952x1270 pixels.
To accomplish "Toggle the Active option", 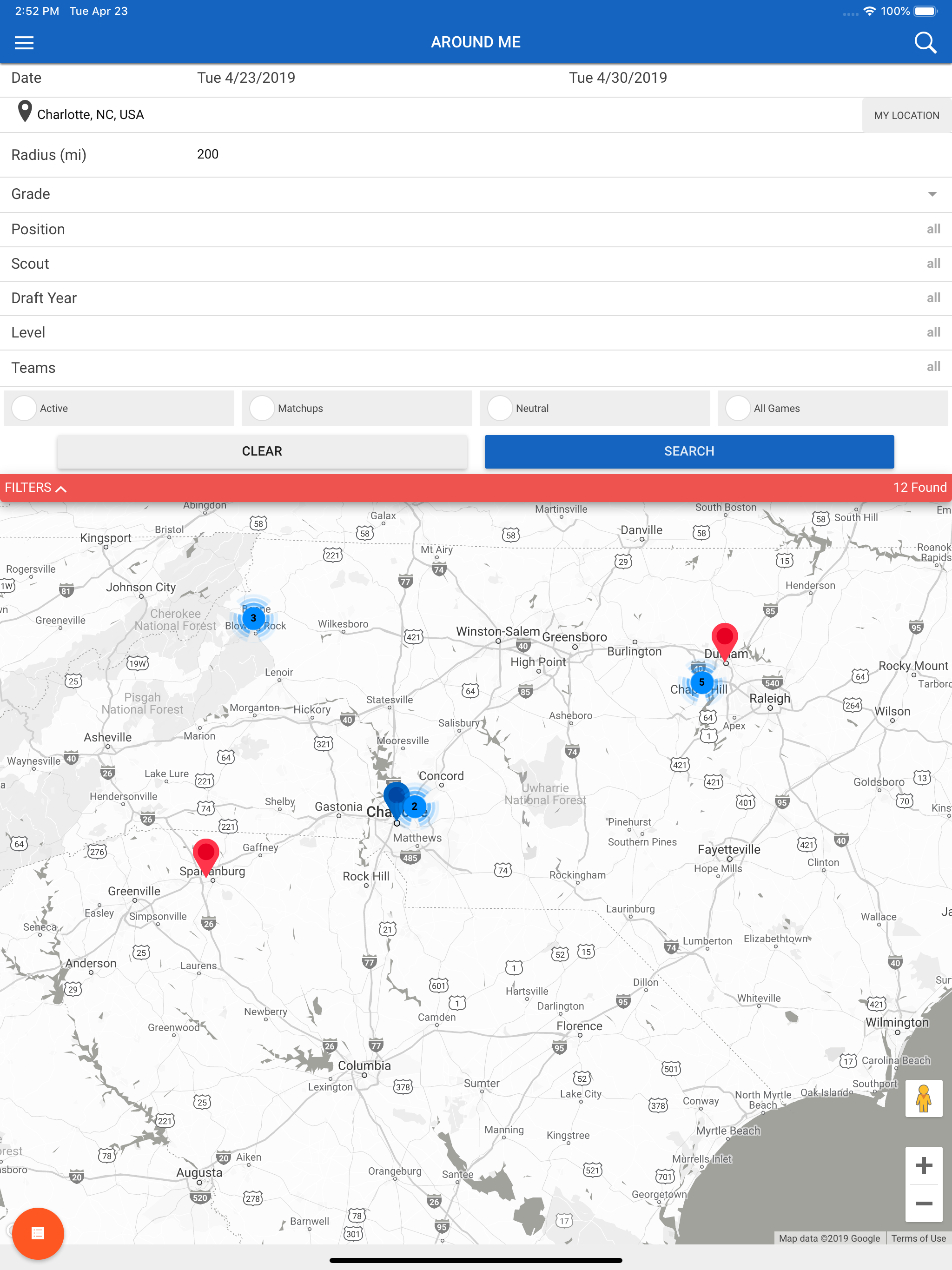I will 119,408.
